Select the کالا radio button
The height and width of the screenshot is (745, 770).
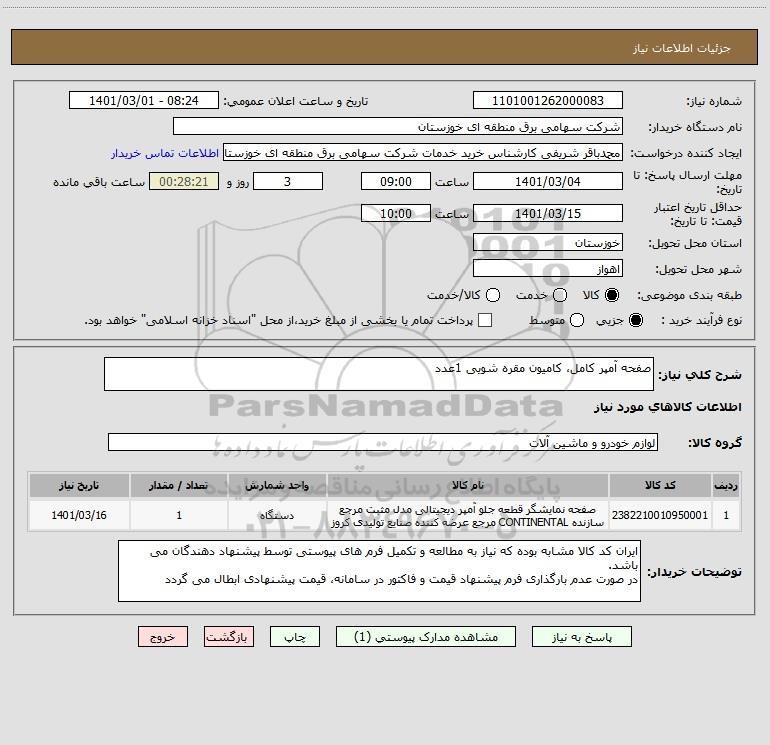click(612, 295)
